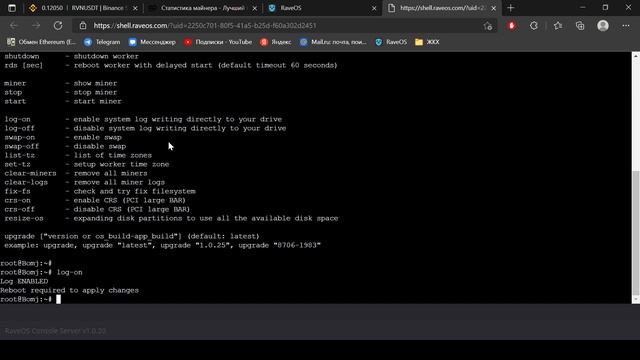Click the 'clear-logs' help entry

pos(26,182)
